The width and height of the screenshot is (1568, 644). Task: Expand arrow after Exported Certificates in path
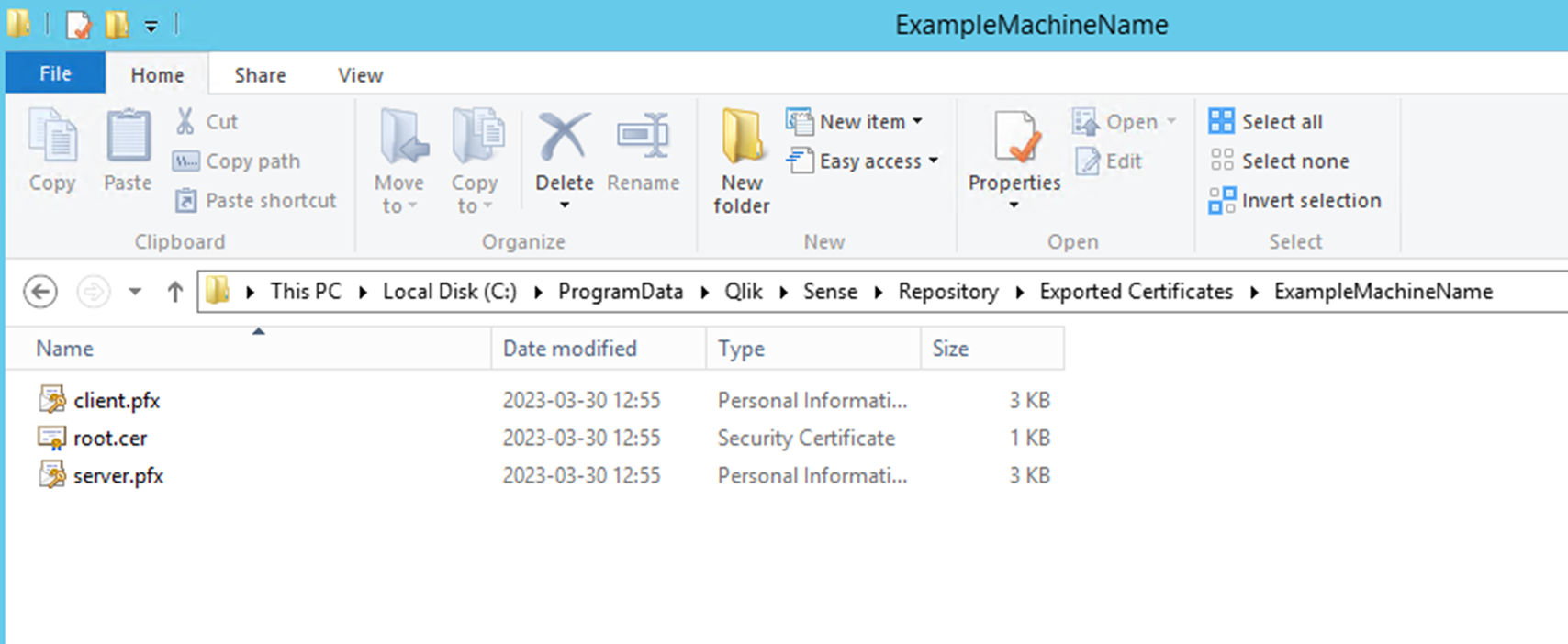[1254, 292]
